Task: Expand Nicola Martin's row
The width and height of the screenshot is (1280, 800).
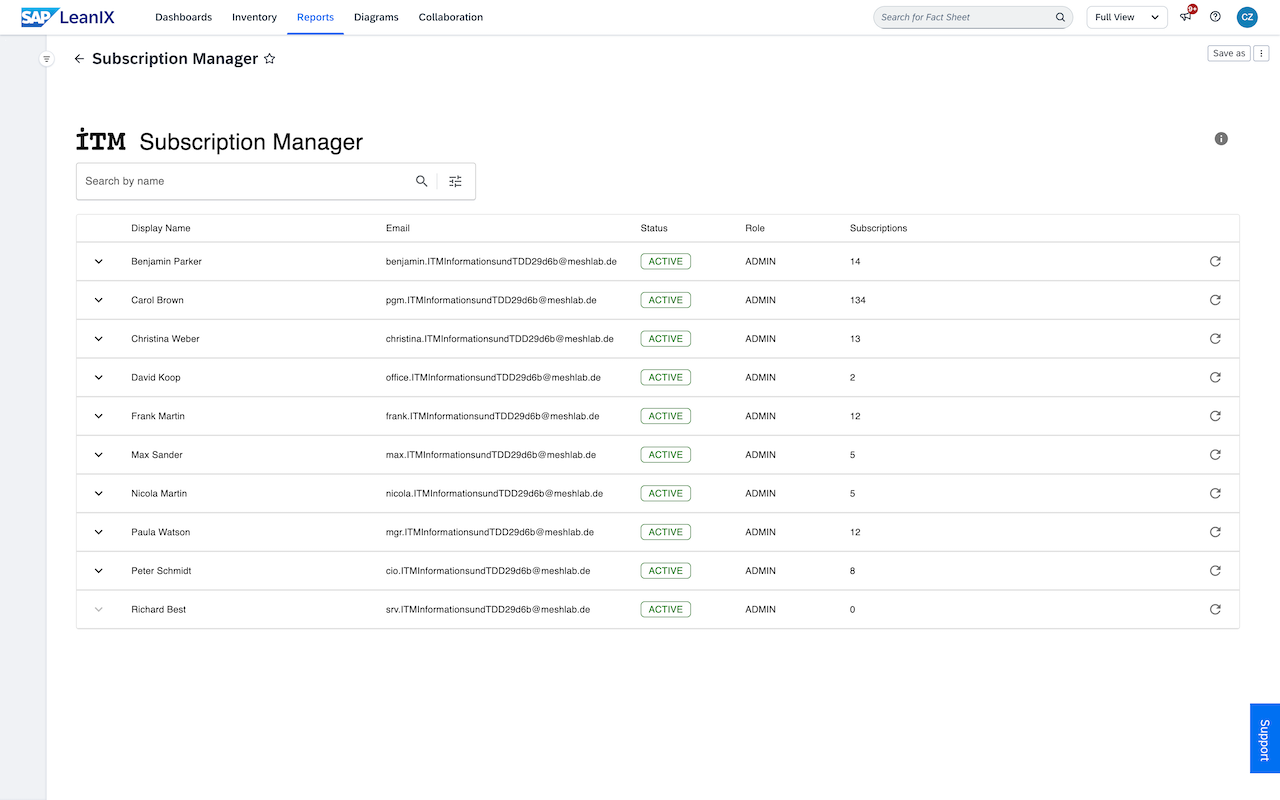Action: tap(99, 493)
